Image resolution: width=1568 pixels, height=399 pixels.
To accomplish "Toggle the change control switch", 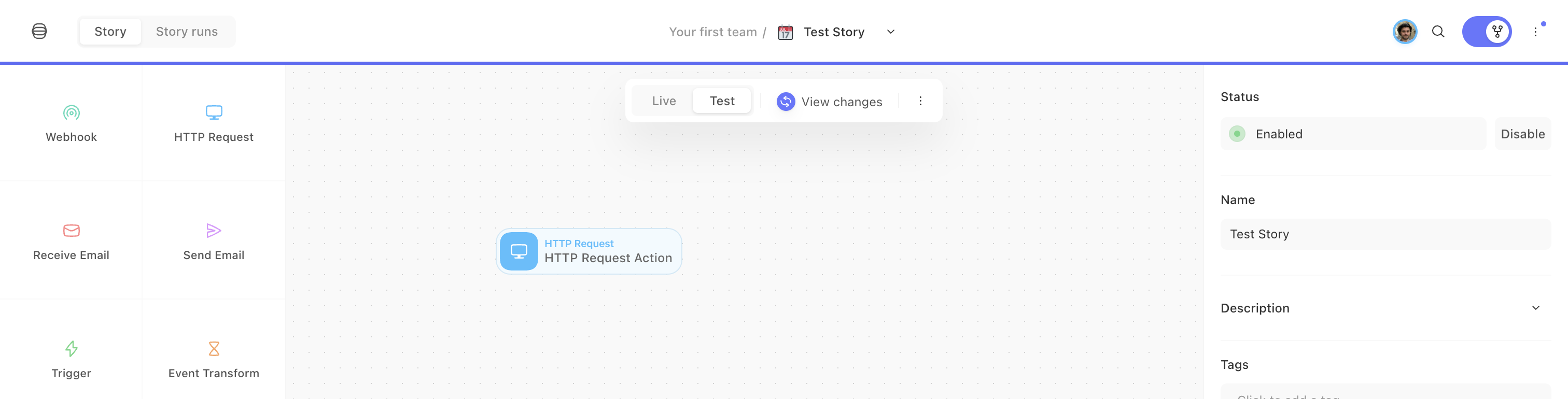I will 1487,32.
